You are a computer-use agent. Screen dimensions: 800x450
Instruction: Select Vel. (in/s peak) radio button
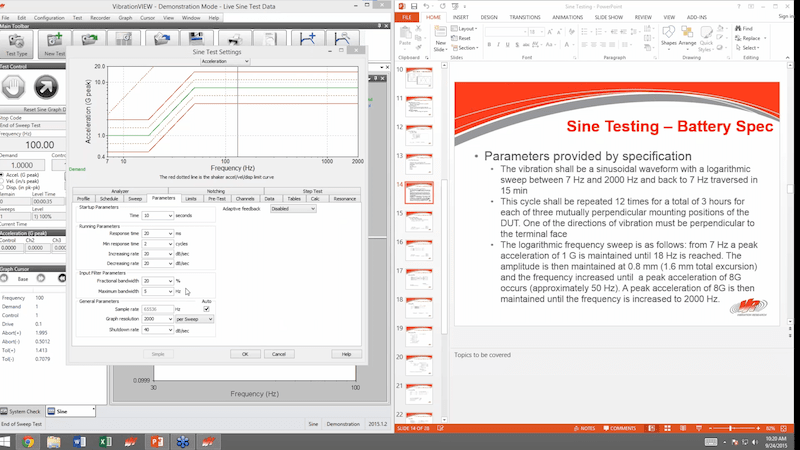point(2,181)
